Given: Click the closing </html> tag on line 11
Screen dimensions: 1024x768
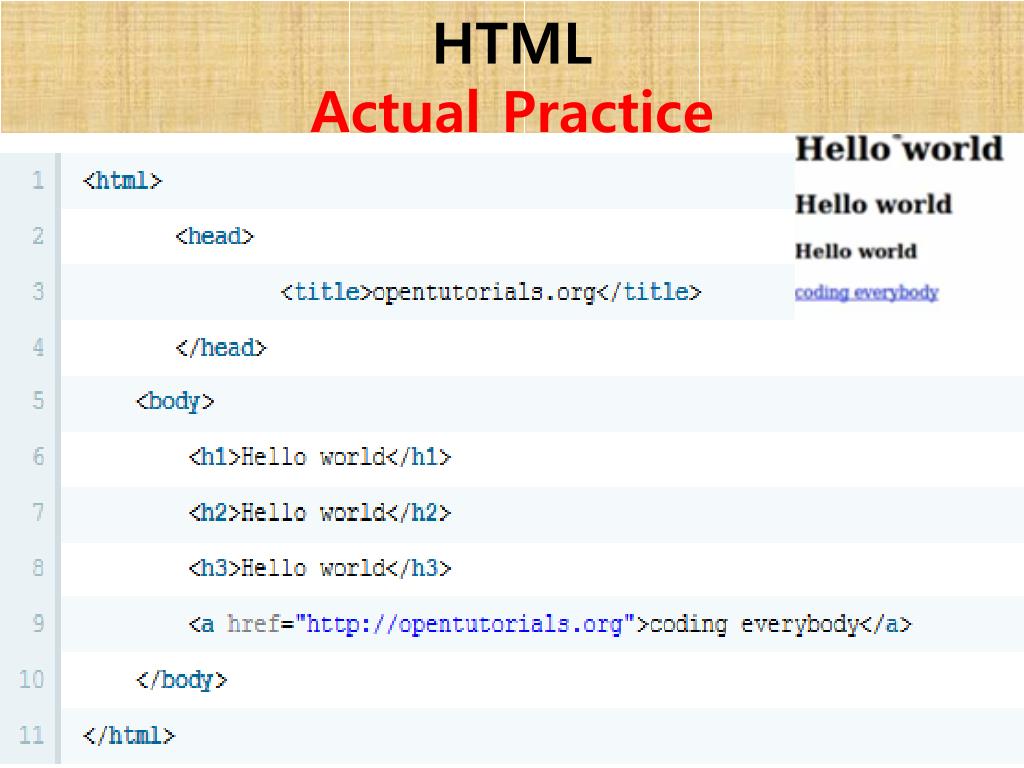Looking at the screenshot, I should coord(129,735).
